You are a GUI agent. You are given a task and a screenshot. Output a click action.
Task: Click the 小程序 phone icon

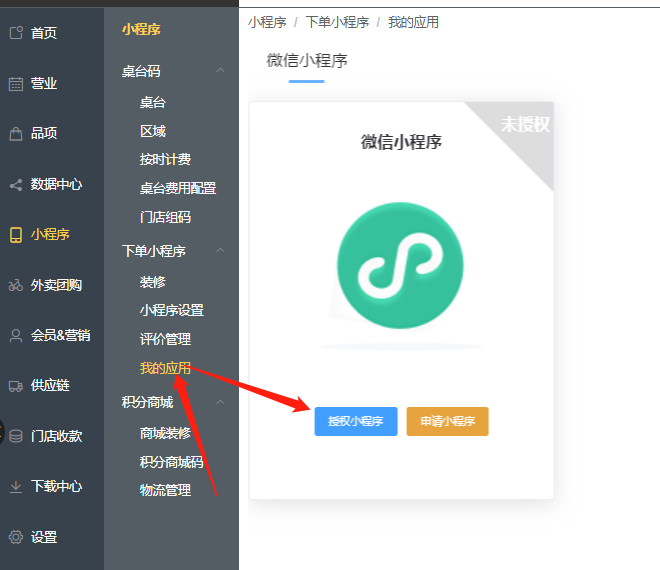coord(16,235)
